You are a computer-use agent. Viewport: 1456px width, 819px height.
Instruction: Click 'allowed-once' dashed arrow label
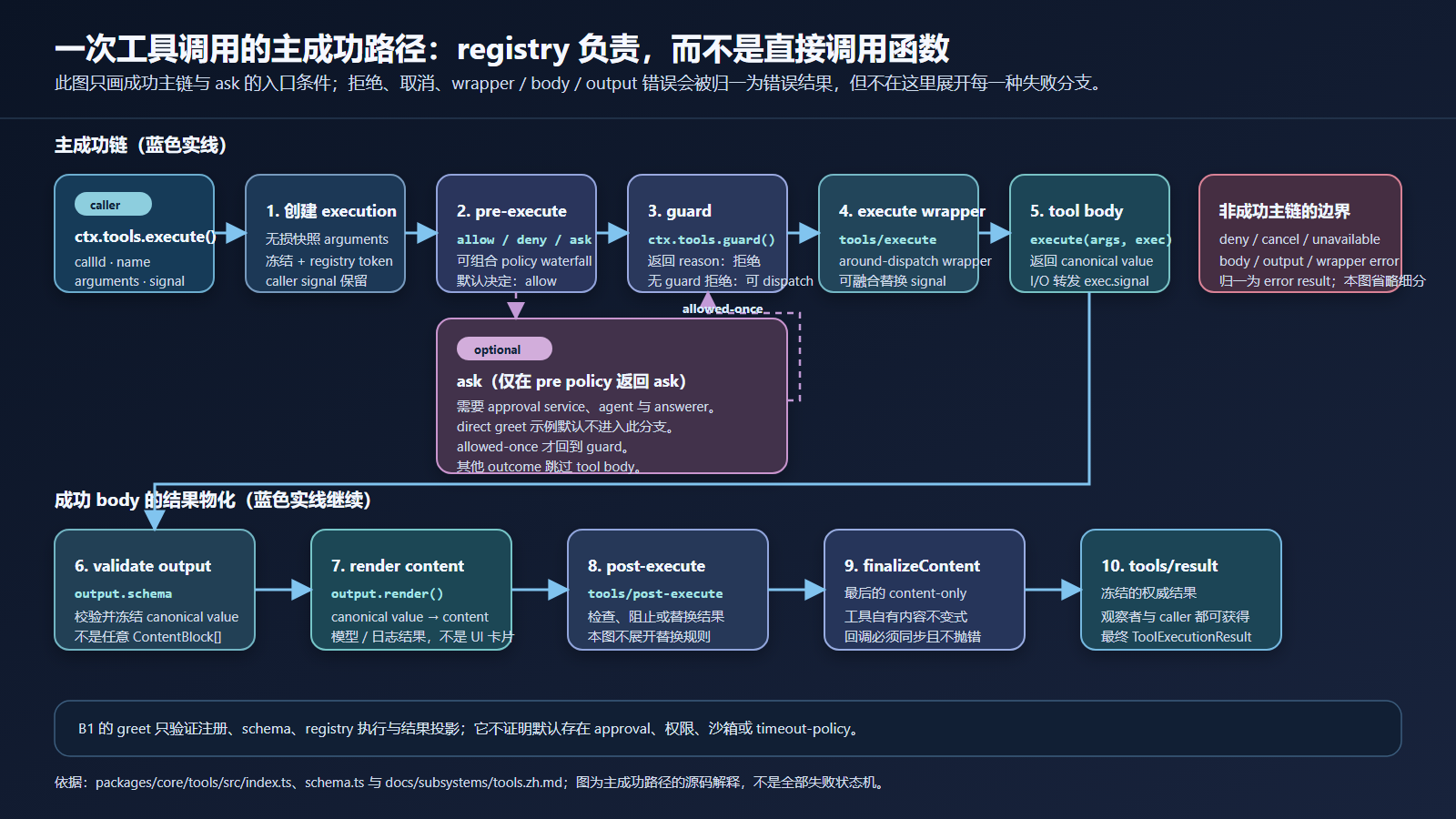723,309
